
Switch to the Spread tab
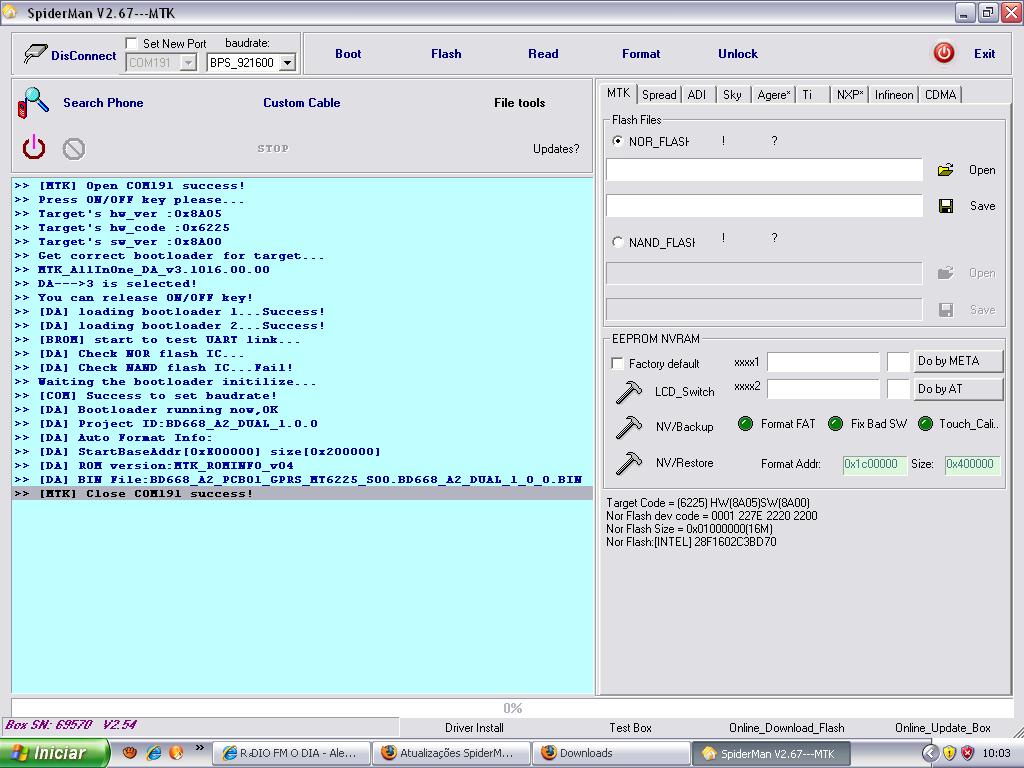(659, 95)
